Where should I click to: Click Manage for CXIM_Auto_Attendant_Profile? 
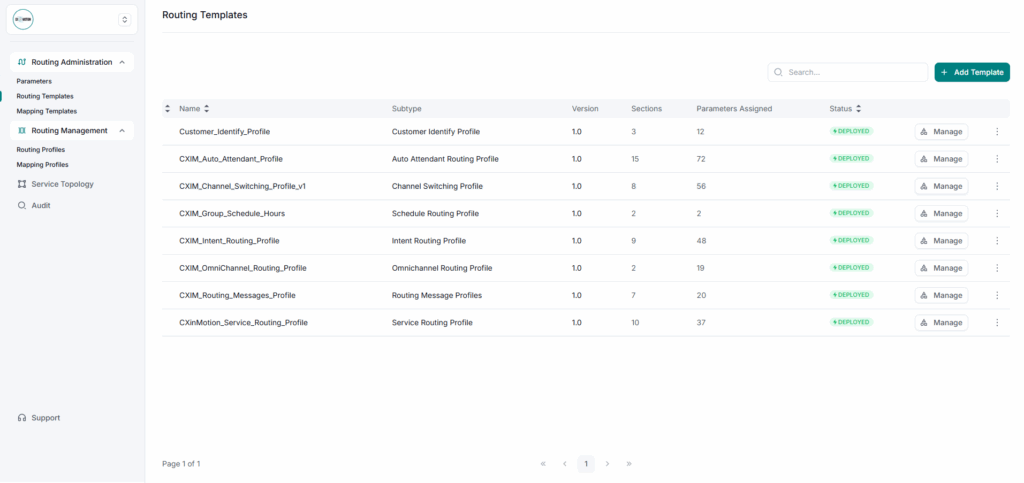[x=940, y=159]
